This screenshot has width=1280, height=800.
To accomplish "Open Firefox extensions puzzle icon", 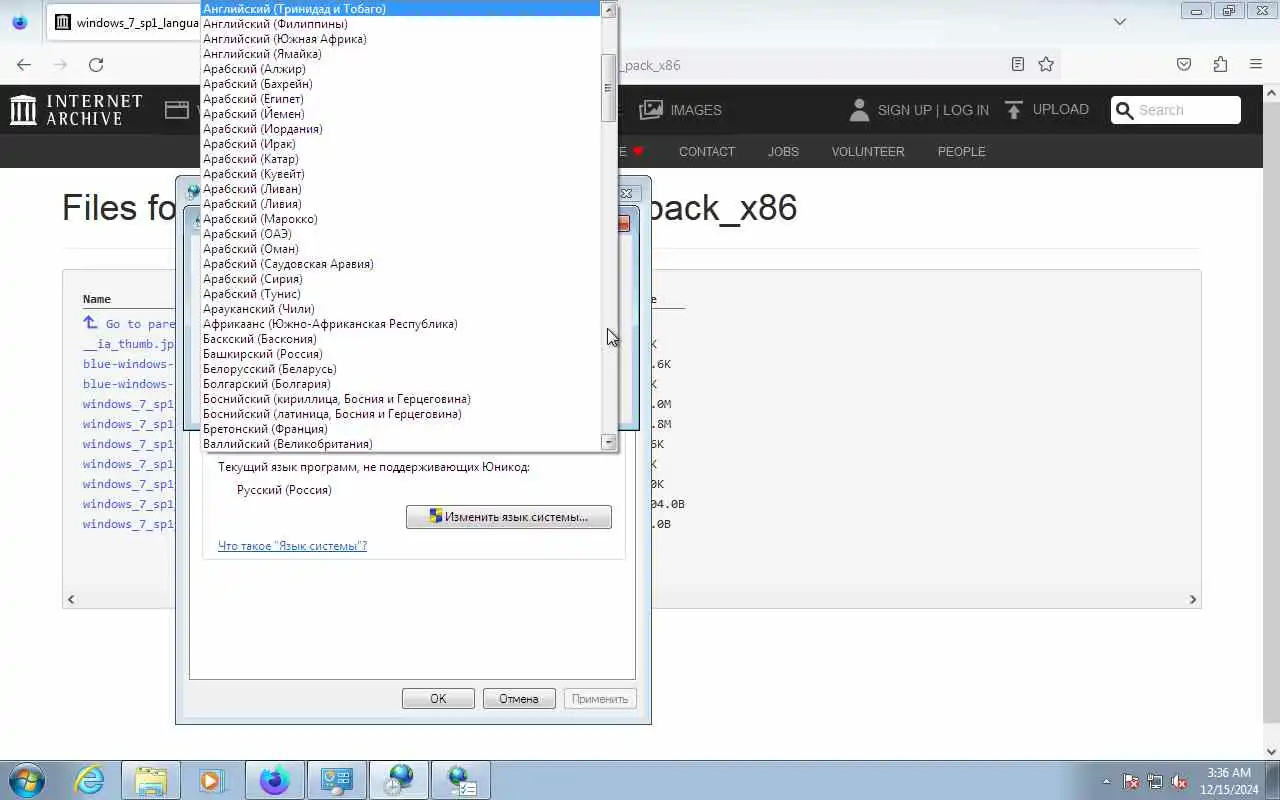I will pyautogui.click(x=1220, y=64).
